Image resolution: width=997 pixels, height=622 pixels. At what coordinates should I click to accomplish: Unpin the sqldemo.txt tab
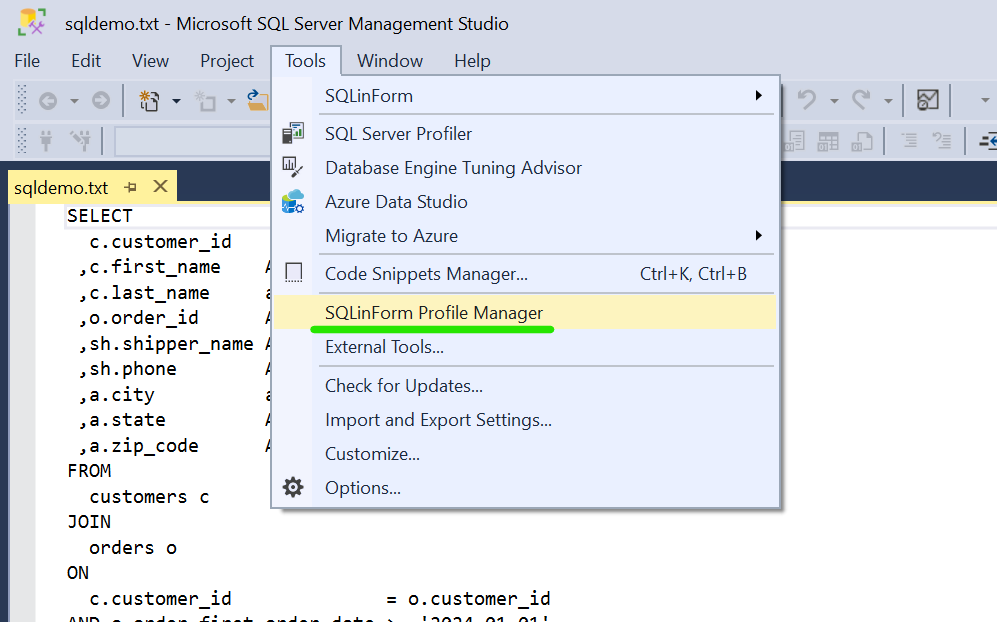[x=131, y=186]
